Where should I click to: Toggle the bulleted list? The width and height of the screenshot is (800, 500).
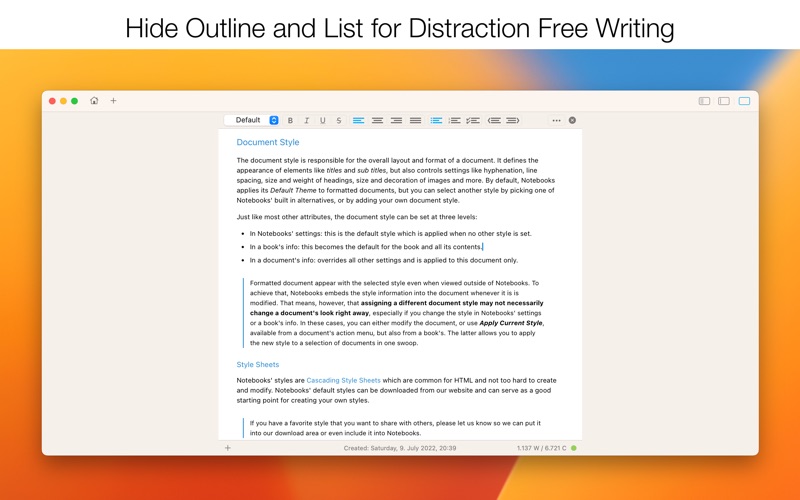pos(436,120)
